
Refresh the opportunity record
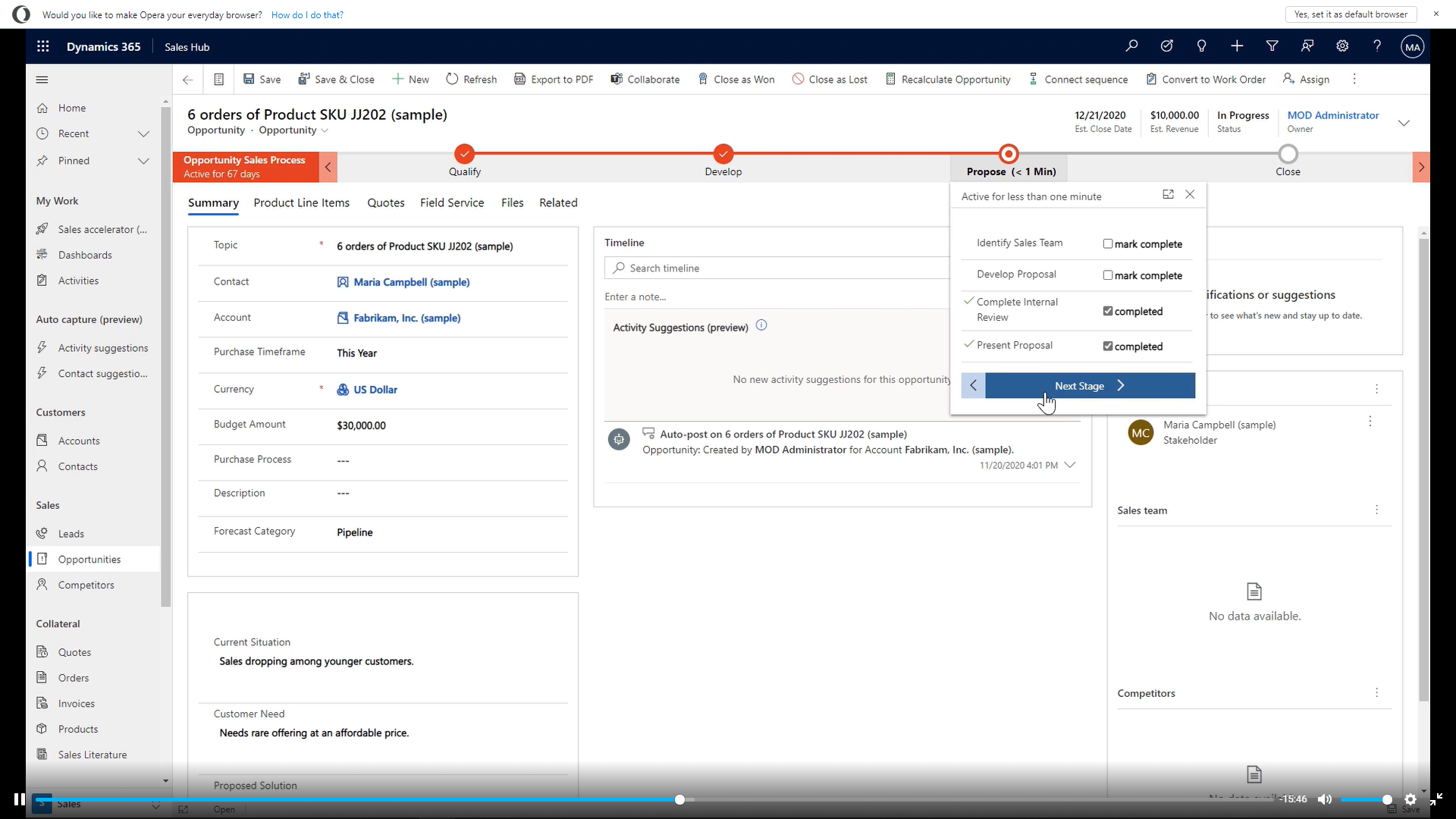pyautogui.click(x=471, y=80)
